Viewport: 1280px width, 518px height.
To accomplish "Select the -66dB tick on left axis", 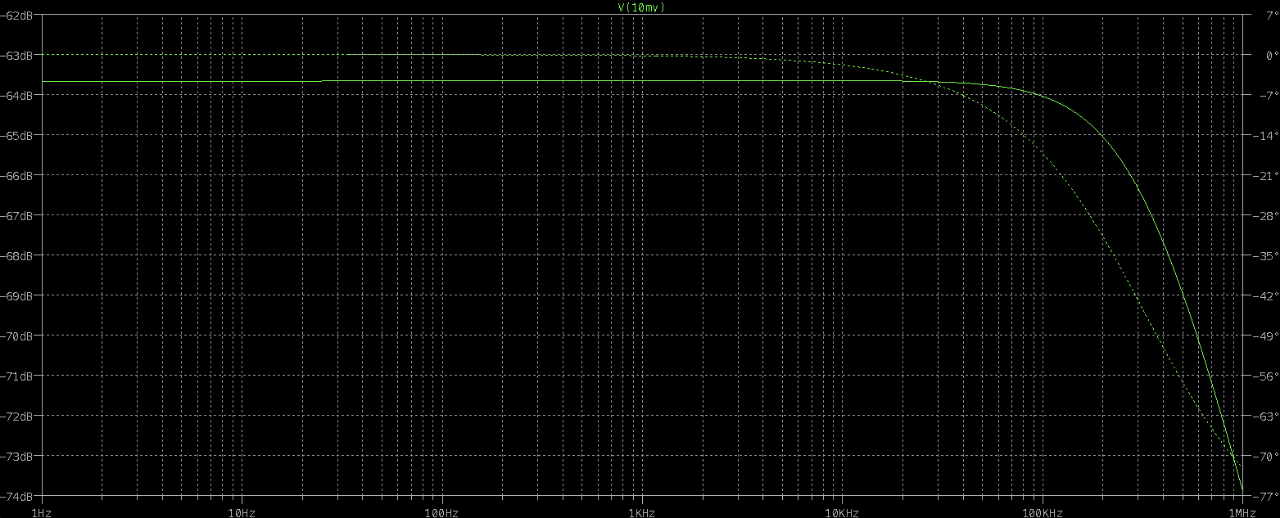I will click(16, 175).
